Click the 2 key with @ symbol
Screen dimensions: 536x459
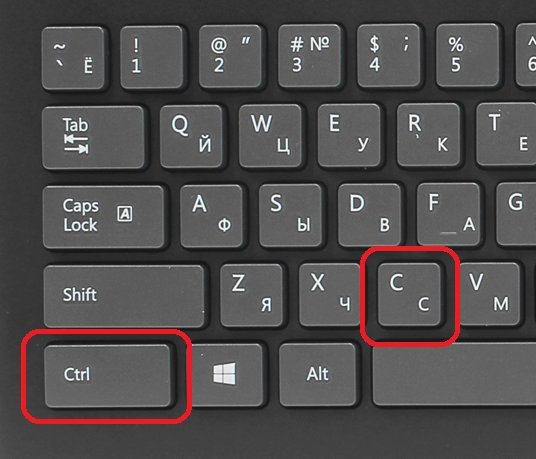point(231,57)
